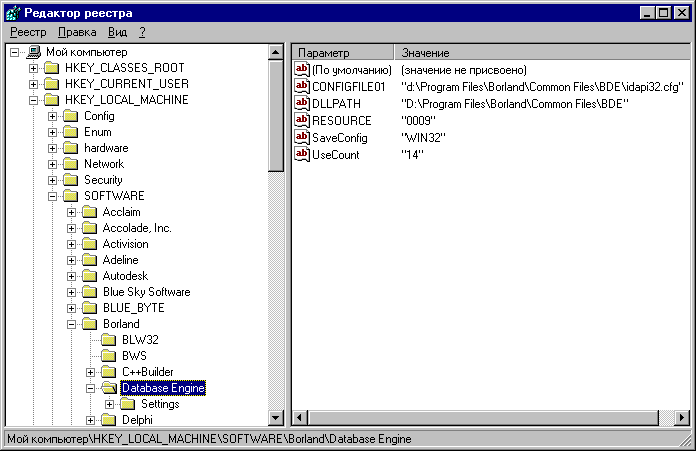Click the RESOURCE value's ab icon
The width and height of the screenshot is (696, 451).
pyautogui.click(x=303, y=121)
